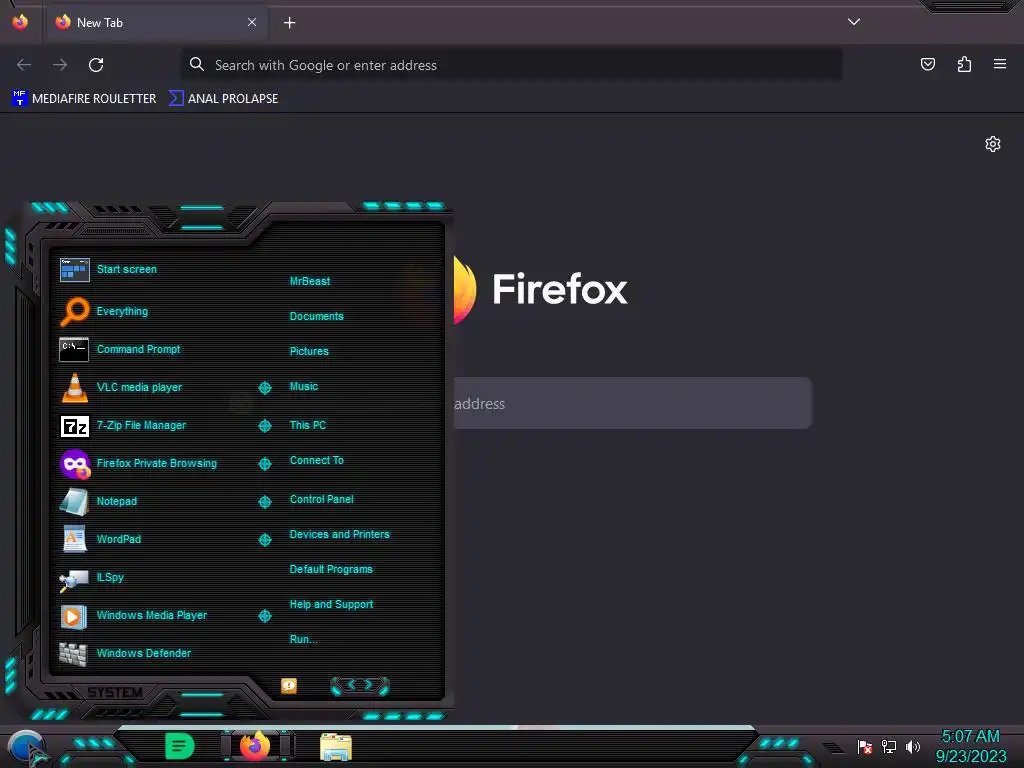Expand 7-Zip File Manager jump list
Screen dimensions: 1024x768
click(264, 426)
